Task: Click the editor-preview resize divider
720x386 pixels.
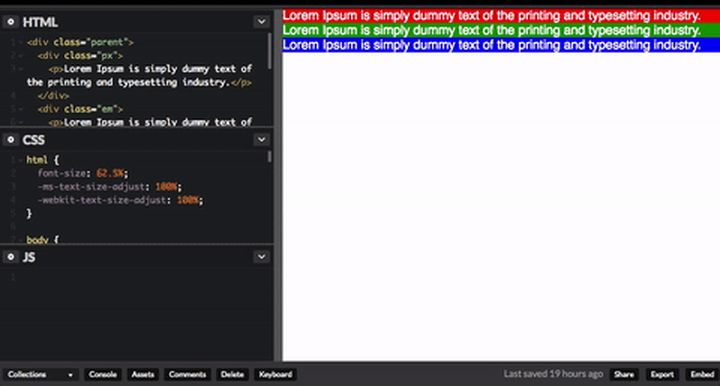Action: coord(278,185)
